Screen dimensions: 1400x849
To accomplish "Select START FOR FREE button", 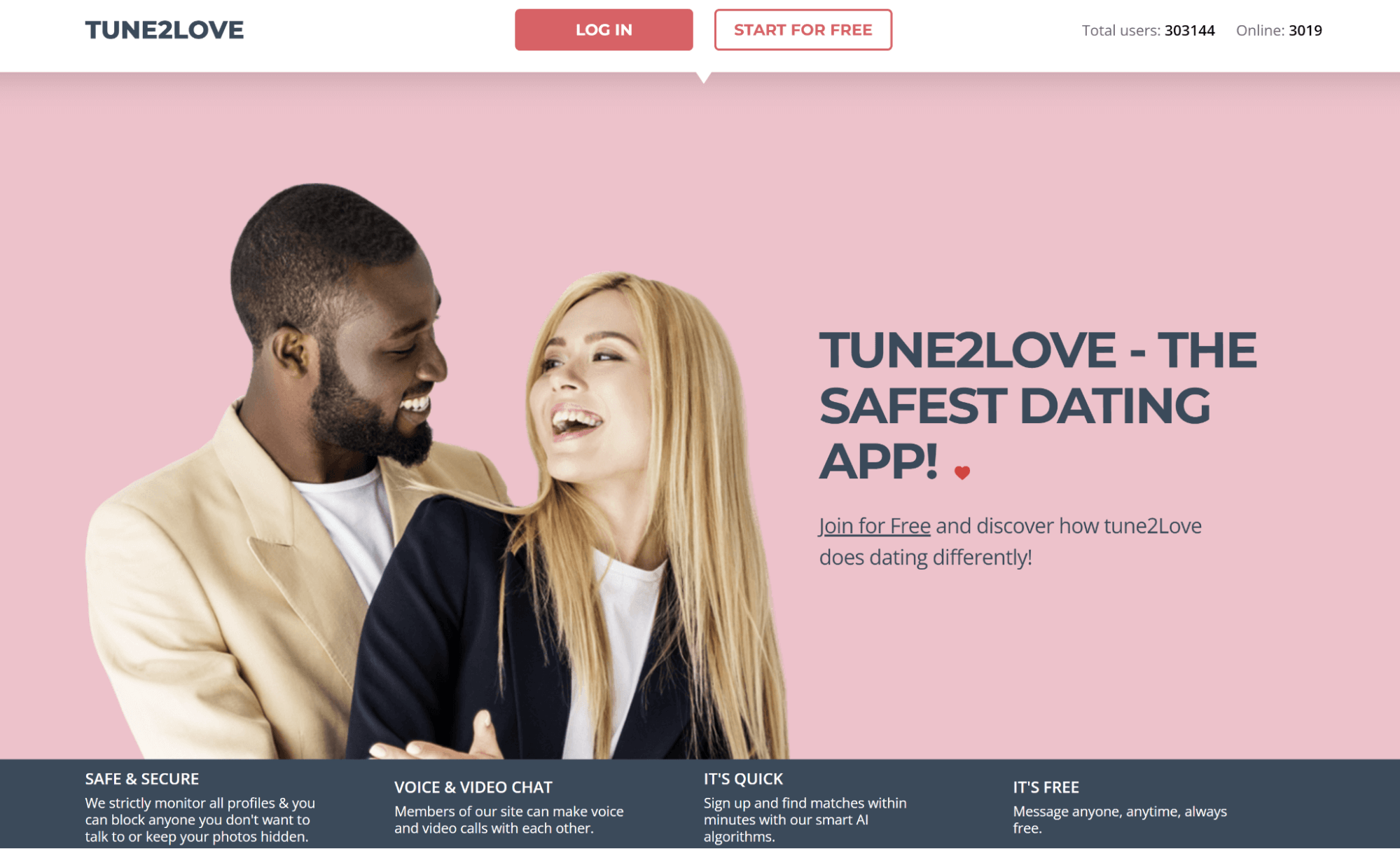I will click(803, 30).
